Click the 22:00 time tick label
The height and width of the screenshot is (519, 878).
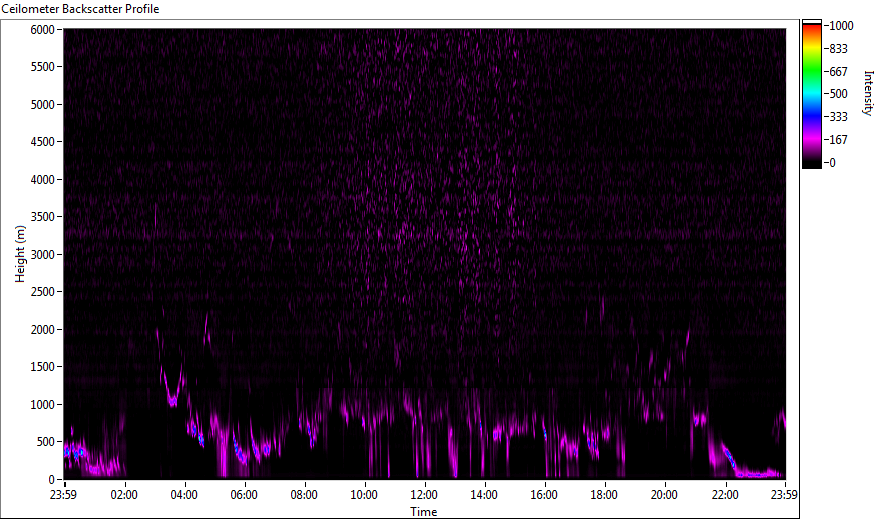click(725, 495)
